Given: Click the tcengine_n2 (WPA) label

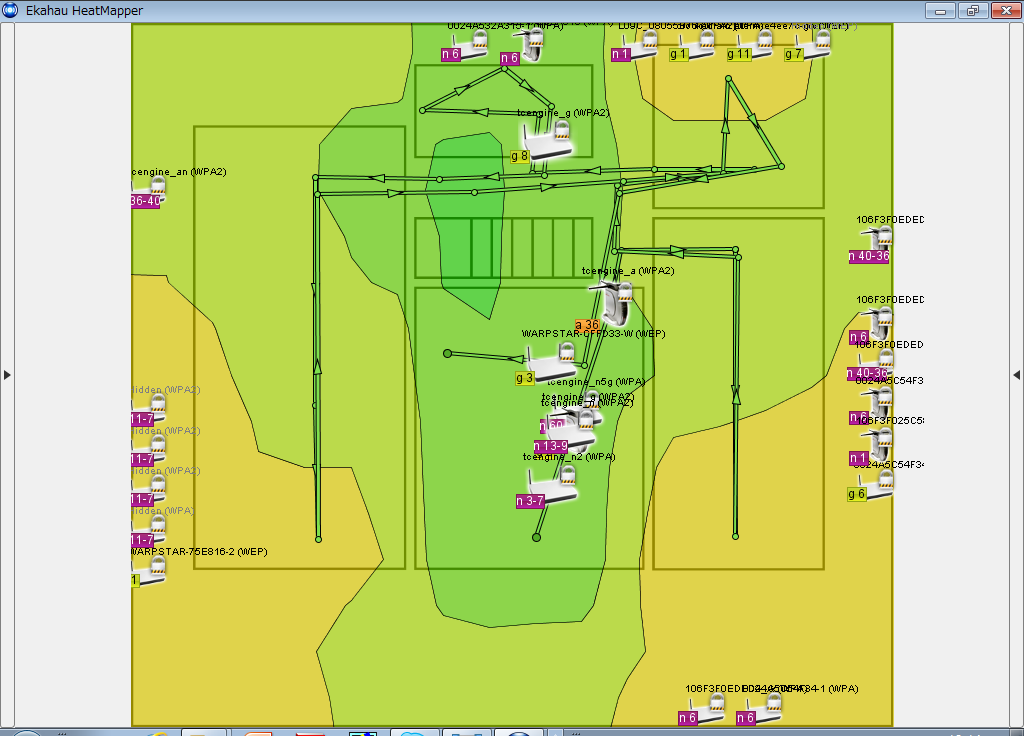Looking at the screenshot, I should (x=569, y=456).
